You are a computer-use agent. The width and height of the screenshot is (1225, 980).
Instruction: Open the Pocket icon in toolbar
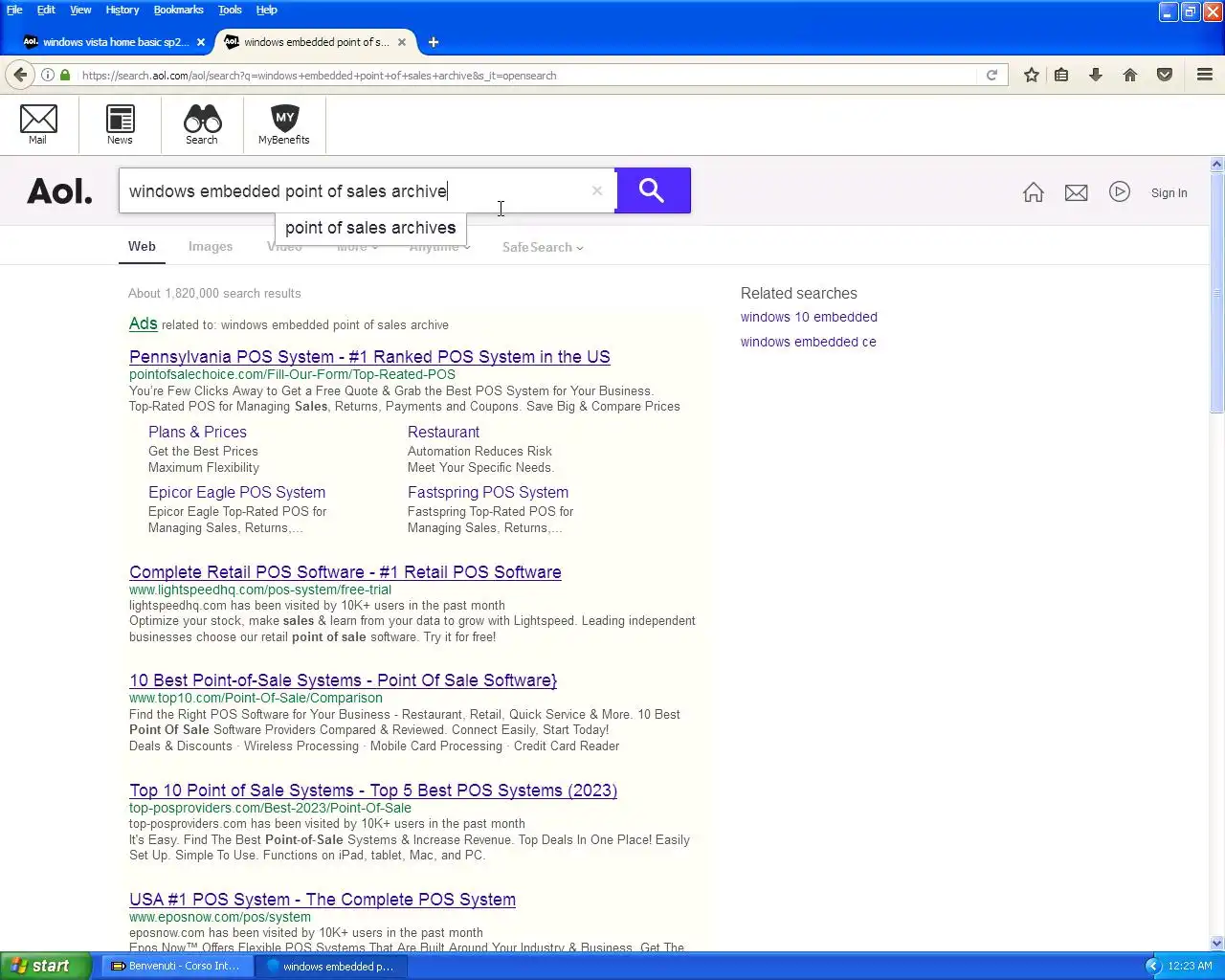point(1165,75)
